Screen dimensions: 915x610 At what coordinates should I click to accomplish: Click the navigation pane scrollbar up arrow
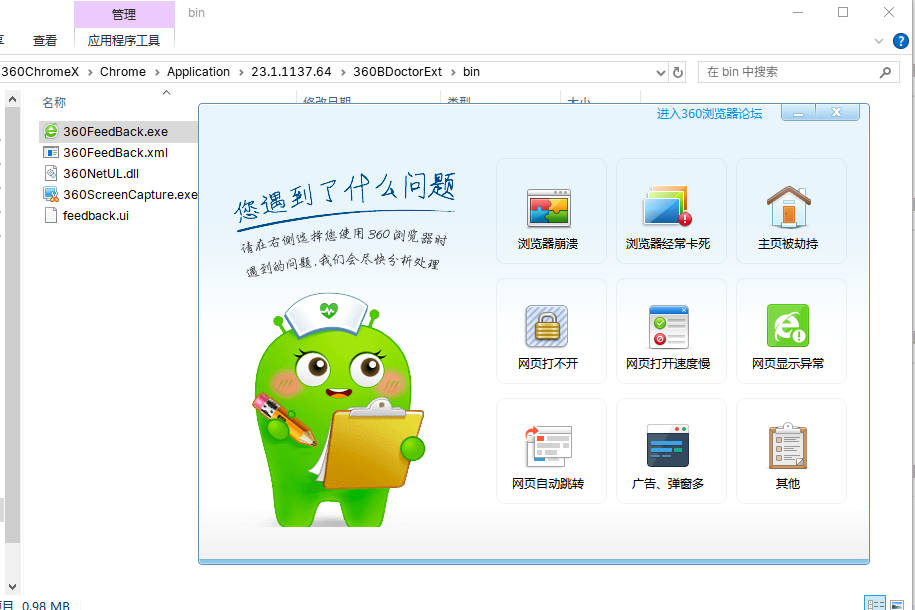12,100
